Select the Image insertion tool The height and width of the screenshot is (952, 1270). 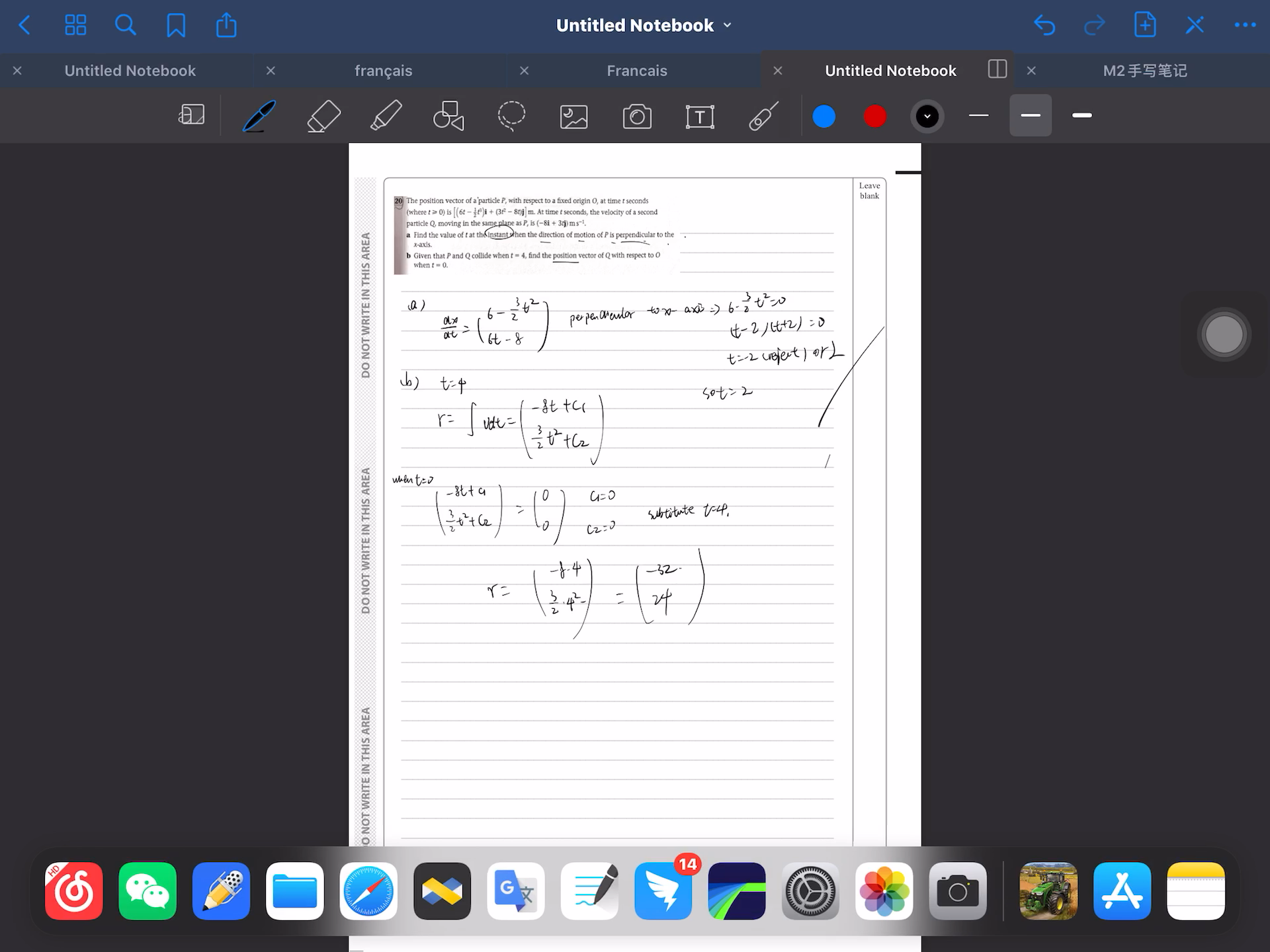pyautogui.click(x=574, y=115)
